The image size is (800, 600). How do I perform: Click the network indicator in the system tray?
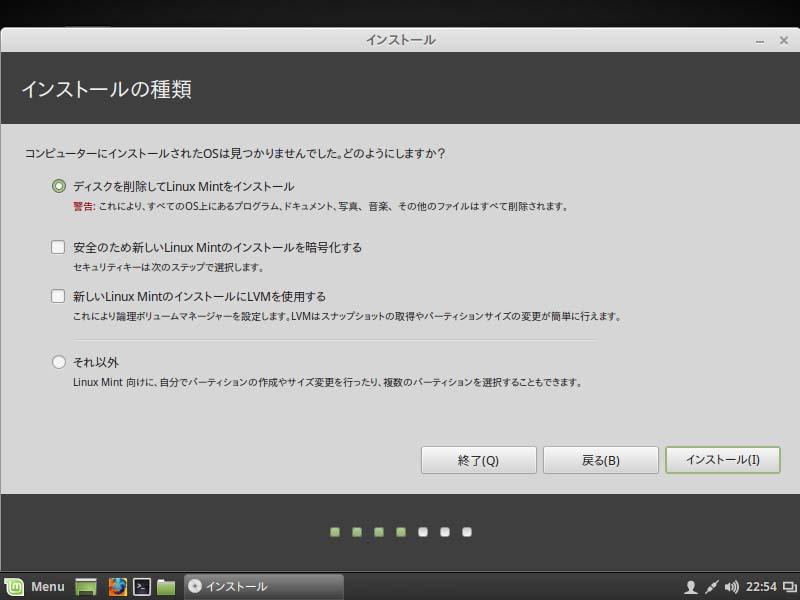[711, 587]
